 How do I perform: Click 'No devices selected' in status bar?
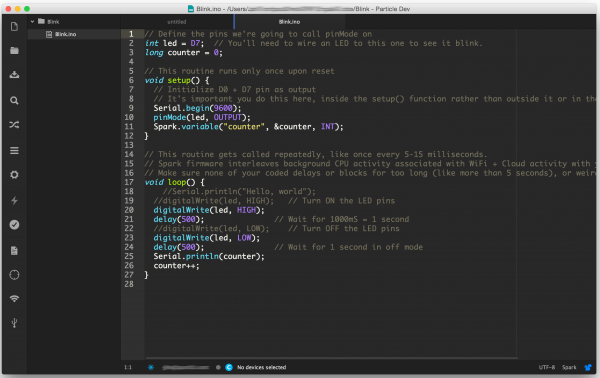click(261, 367)
